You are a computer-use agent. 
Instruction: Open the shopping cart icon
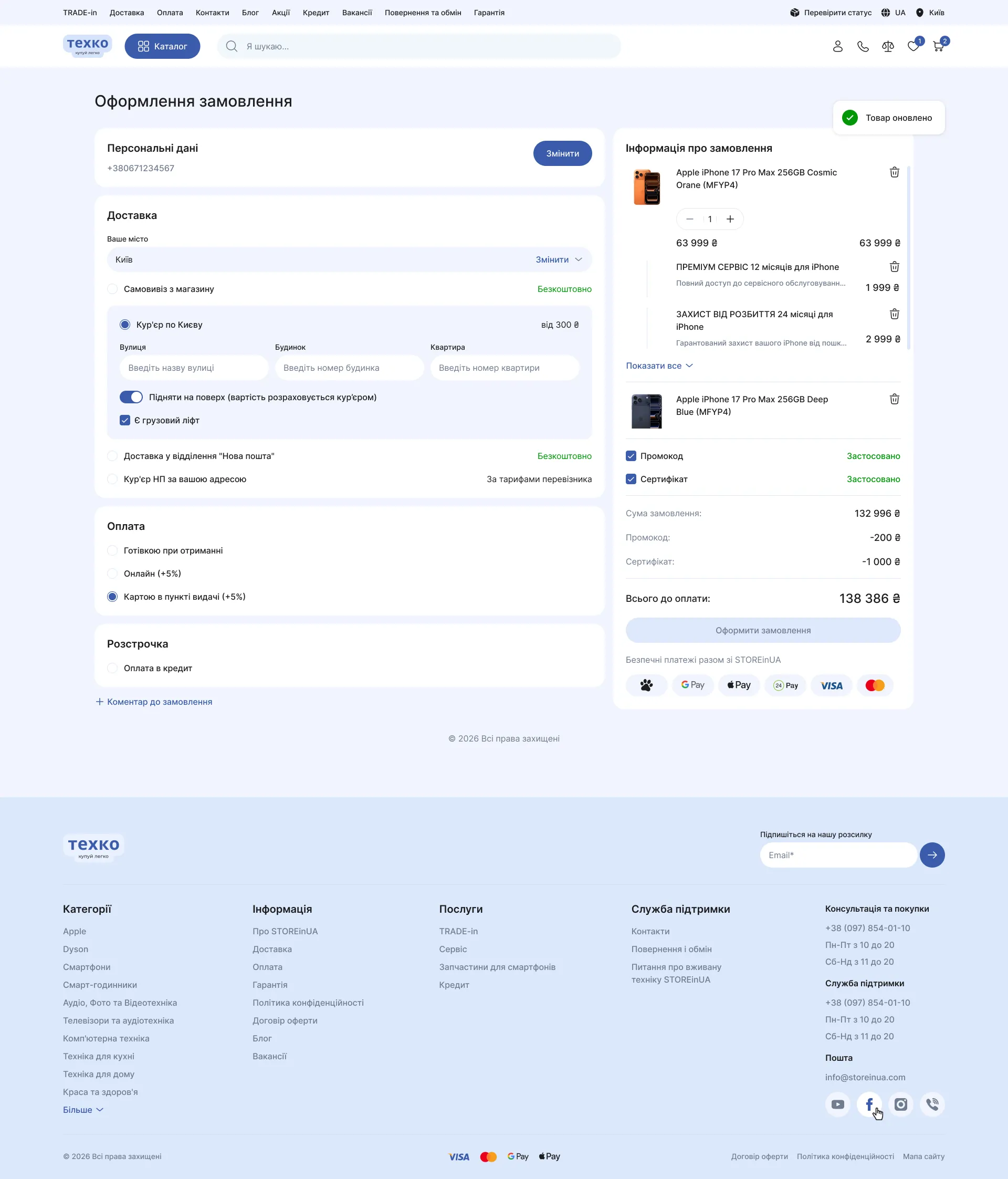point(938,46)
